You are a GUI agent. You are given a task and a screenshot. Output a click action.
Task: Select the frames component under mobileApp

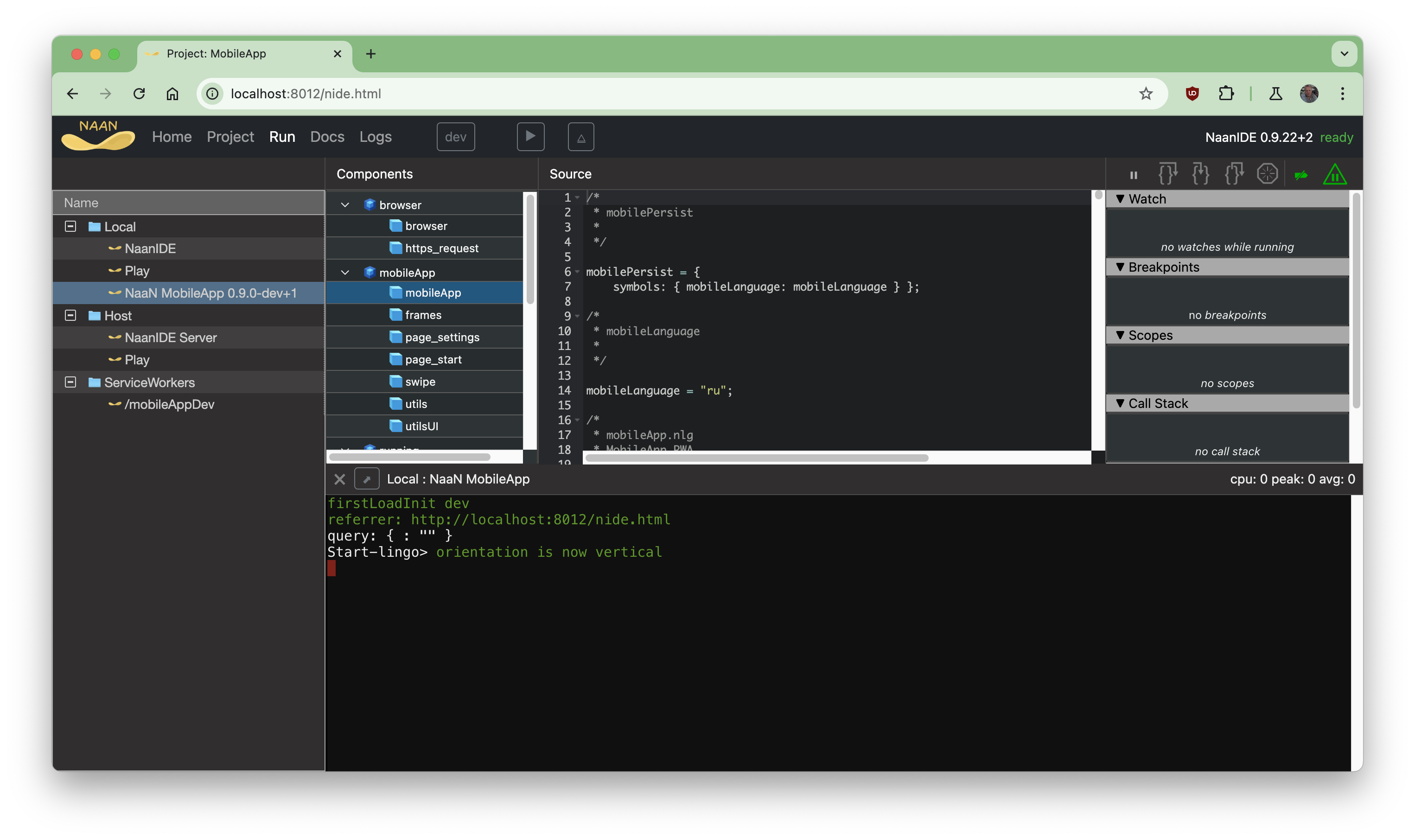coord(423,315)
